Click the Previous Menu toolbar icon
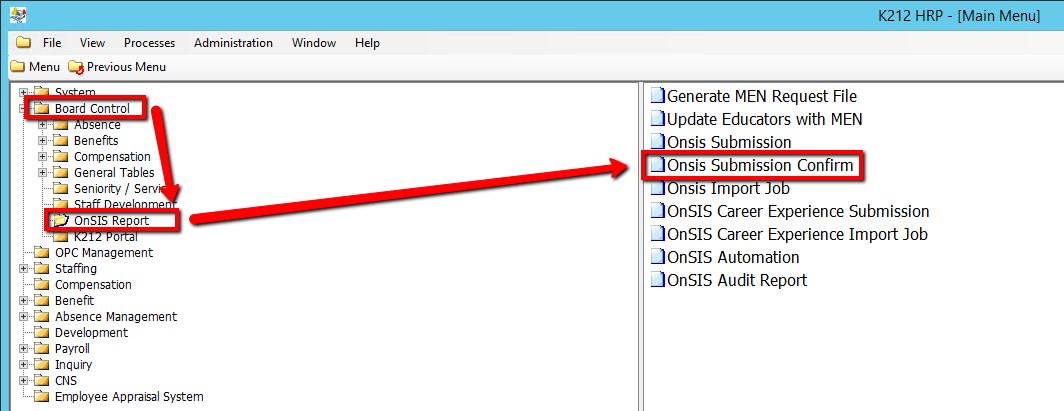This screenshot has height=411, width=1064. [76, 67]
